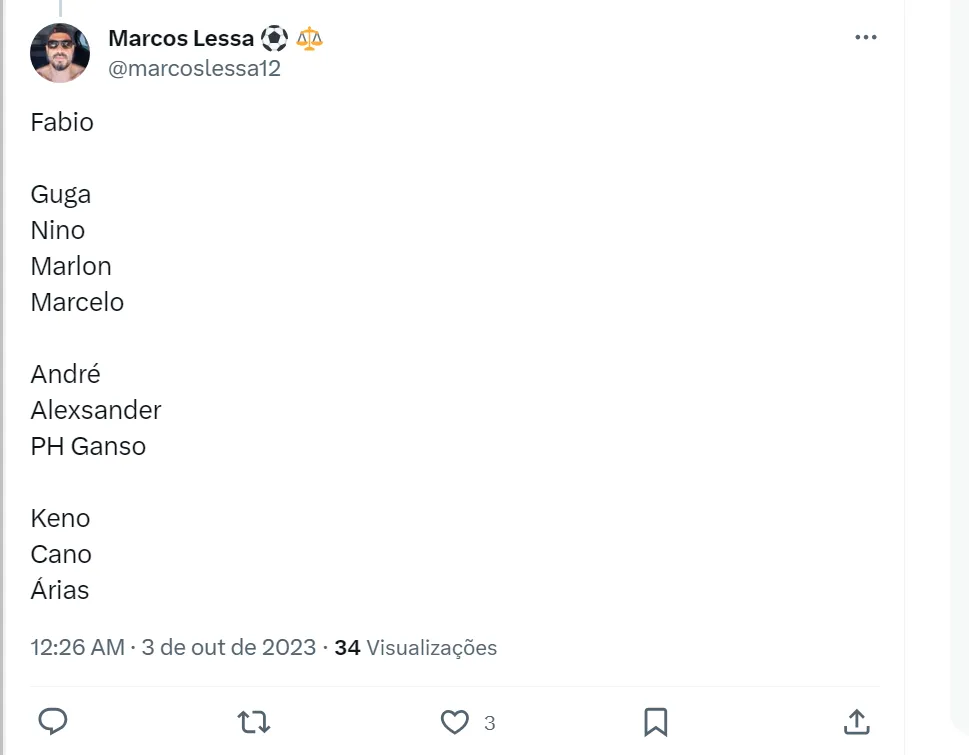Viewport: 969px width, 755px height.
Task: Bookmark this tweet
Action: point(656,722)
